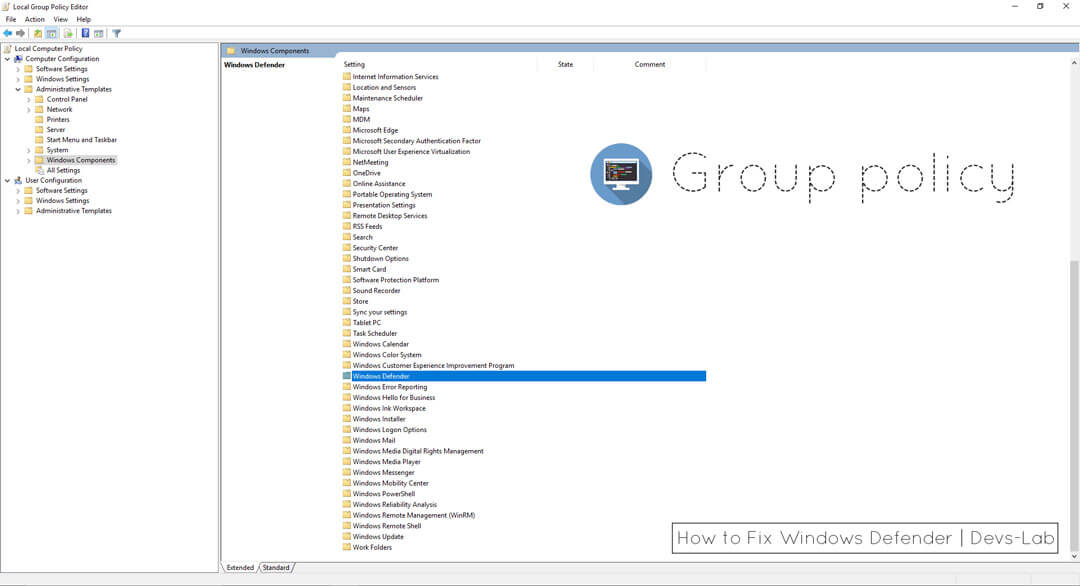Expand the System tree node
Screen dimensions: 1080x586
pos(29,150)
